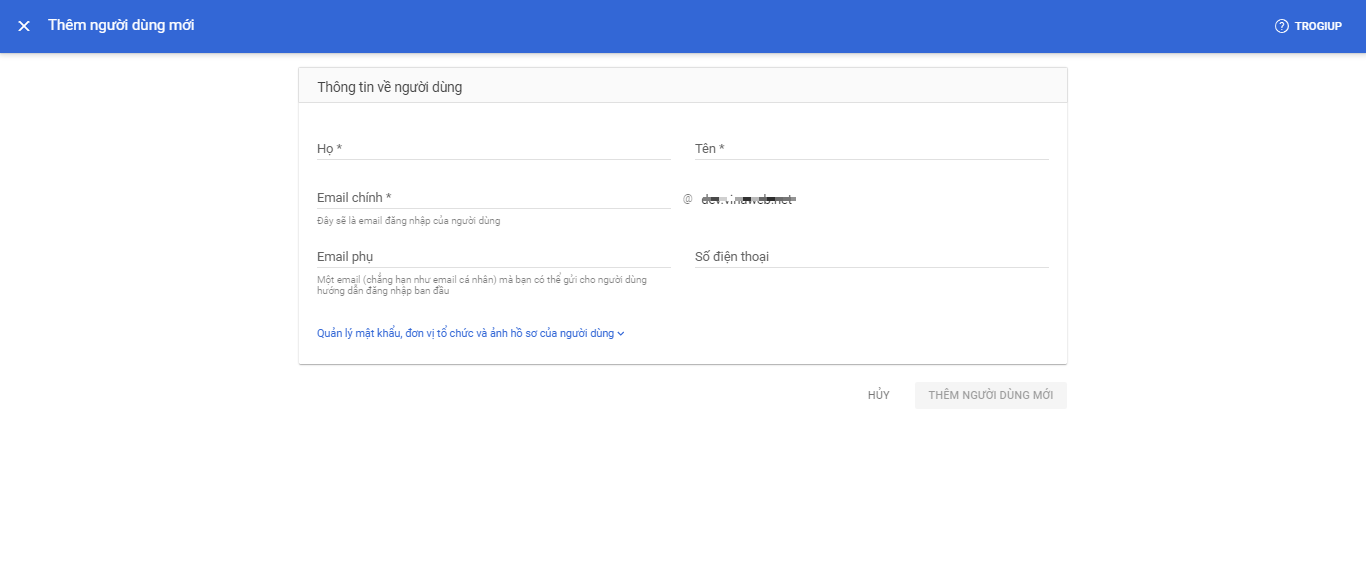The width and height of the screenshot is (1366, 586).
Task: Click the down chevron after user management link
Action: (x=621, y=334)
